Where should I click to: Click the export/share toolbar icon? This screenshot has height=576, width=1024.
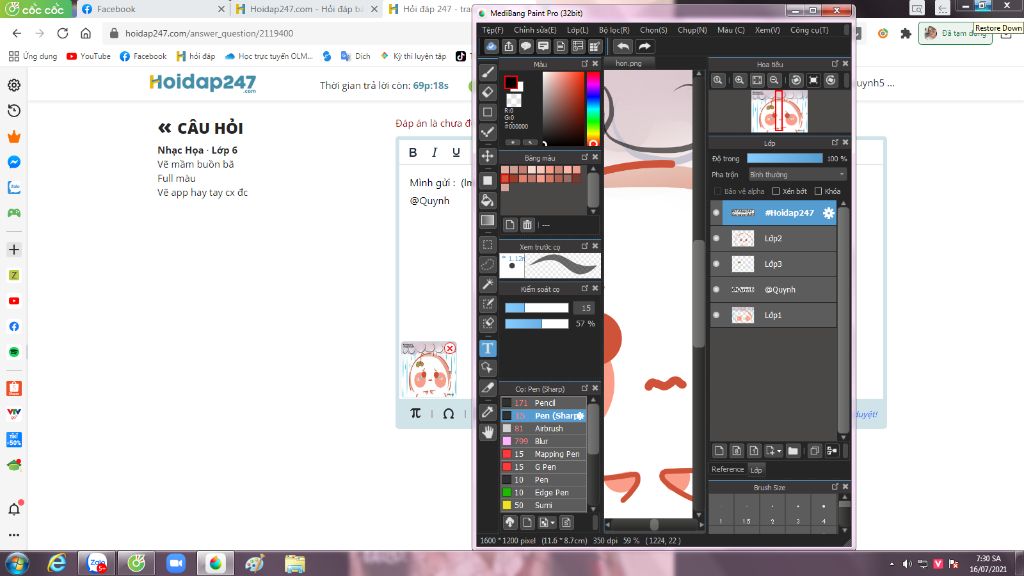click(509, 46)
